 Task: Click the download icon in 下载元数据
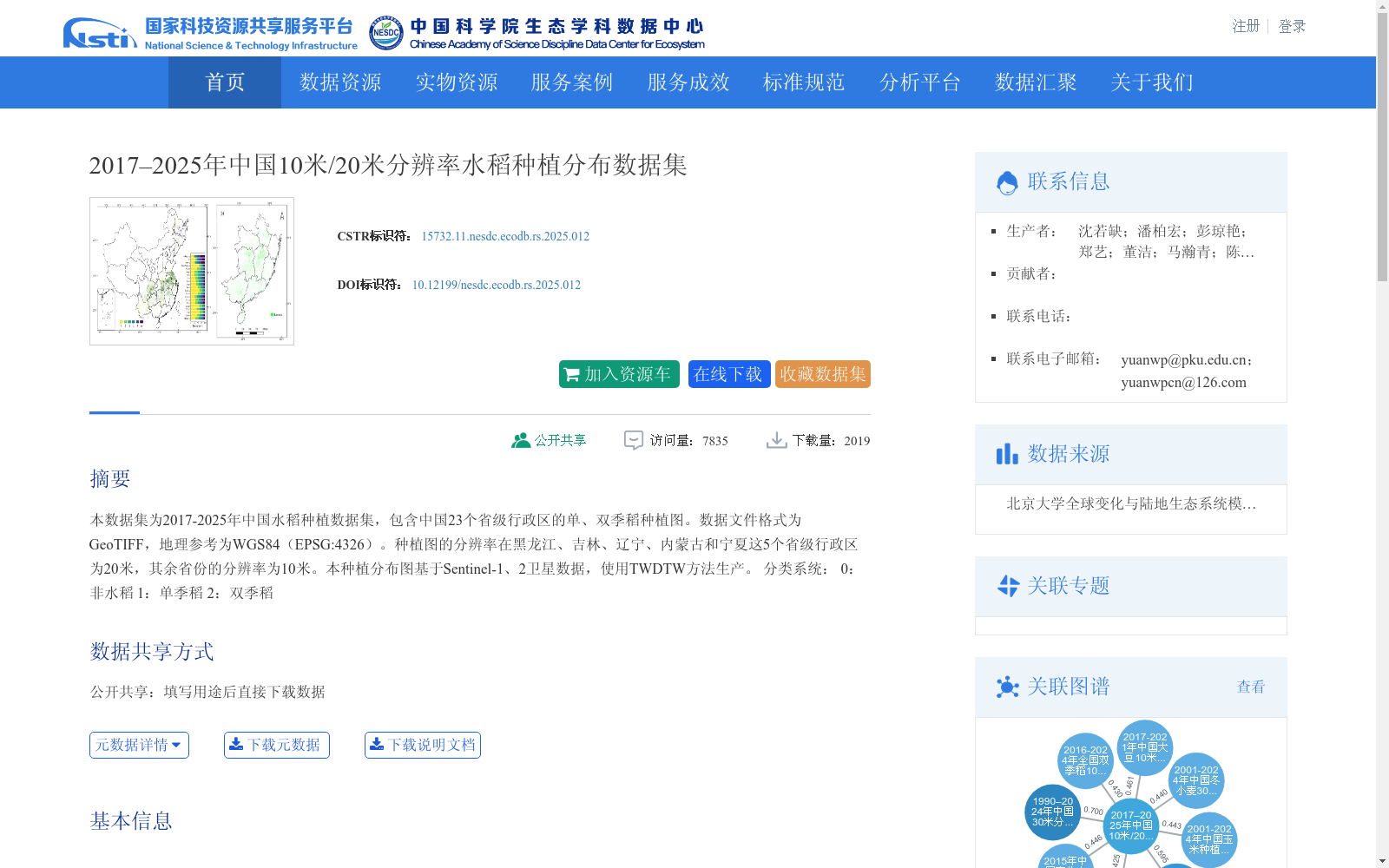[236, 744]
